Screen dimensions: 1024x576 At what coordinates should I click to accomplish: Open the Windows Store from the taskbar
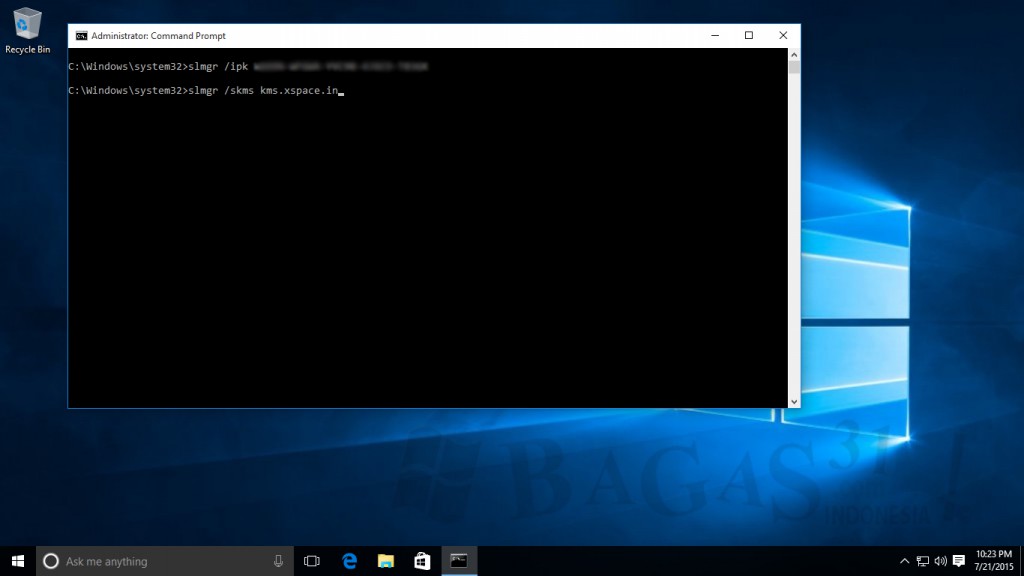tap(423, 561)
